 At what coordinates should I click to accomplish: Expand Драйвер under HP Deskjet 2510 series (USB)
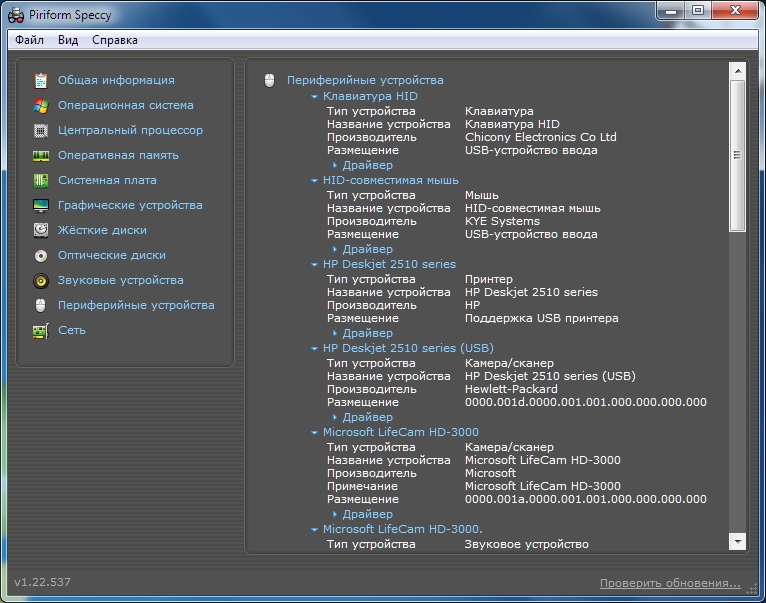pyautogui.click(x=335, y=418)
